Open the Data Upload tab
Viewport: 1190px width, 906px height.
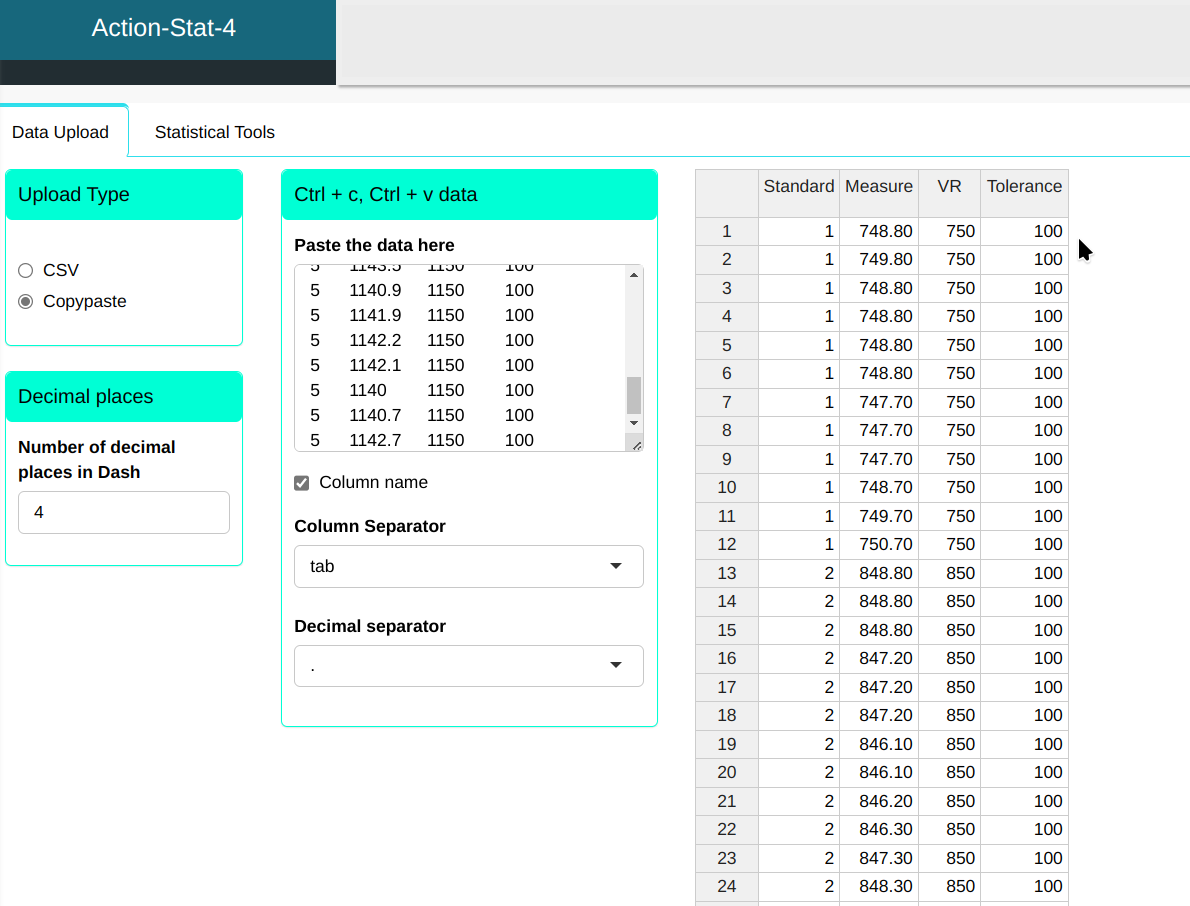pos(61,132)
